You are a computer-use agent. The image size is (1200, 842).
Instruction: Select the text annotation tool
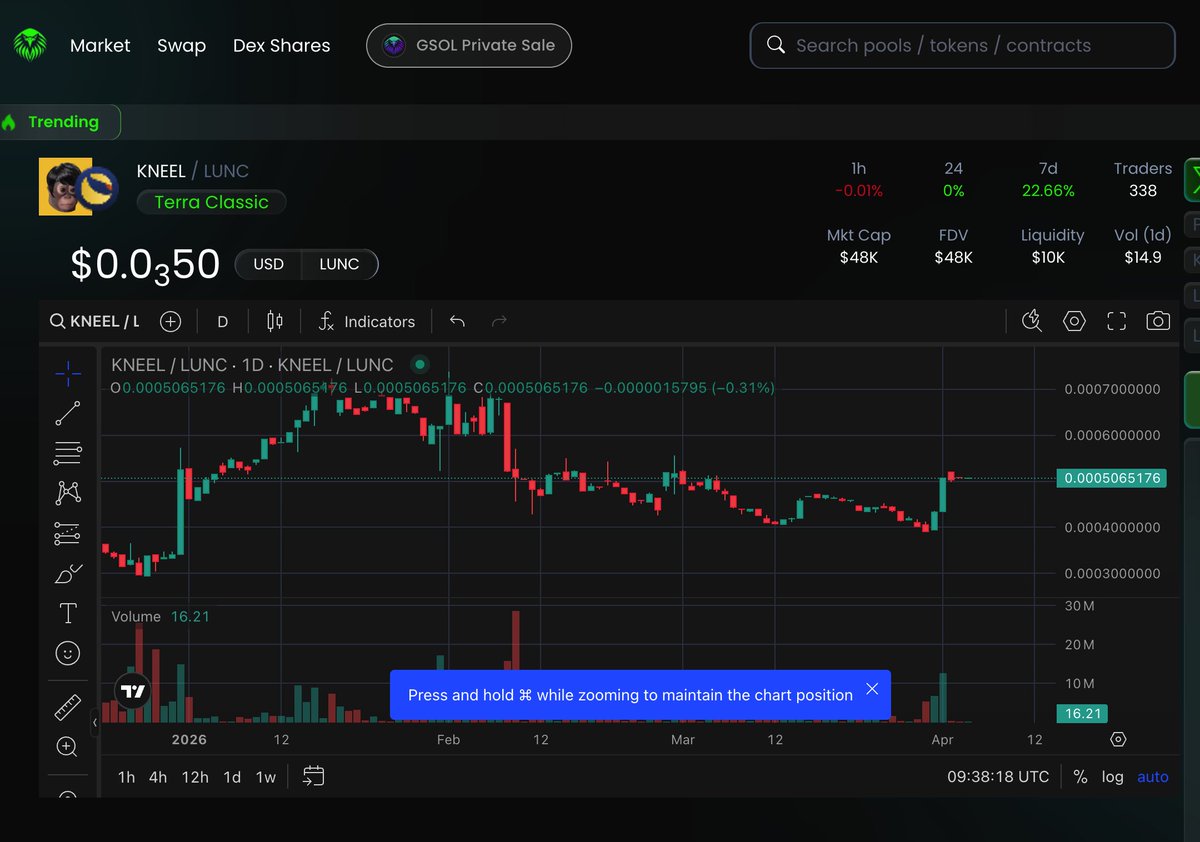[x=68, y=613]
